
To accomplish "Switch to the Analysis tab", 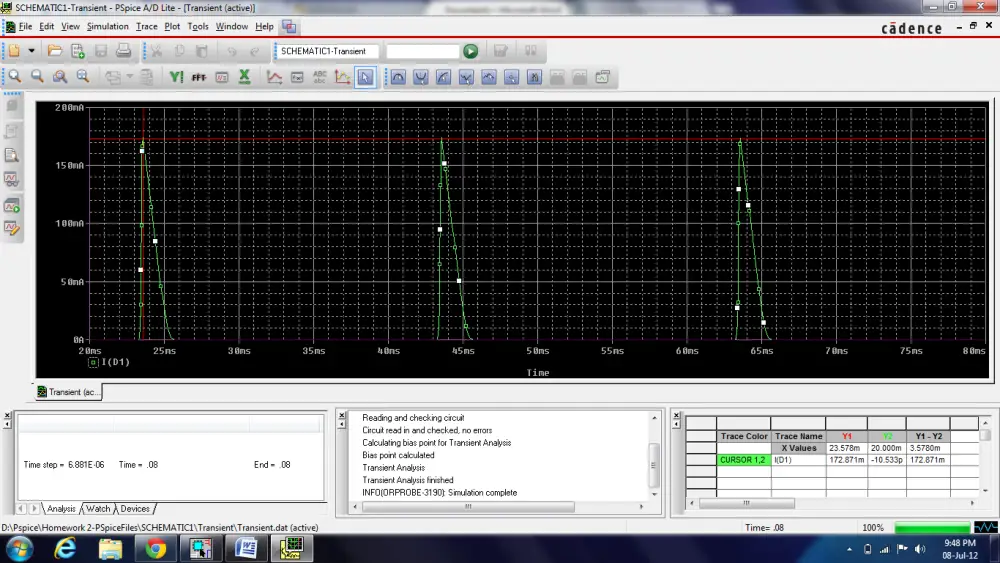I will (61, 509).
